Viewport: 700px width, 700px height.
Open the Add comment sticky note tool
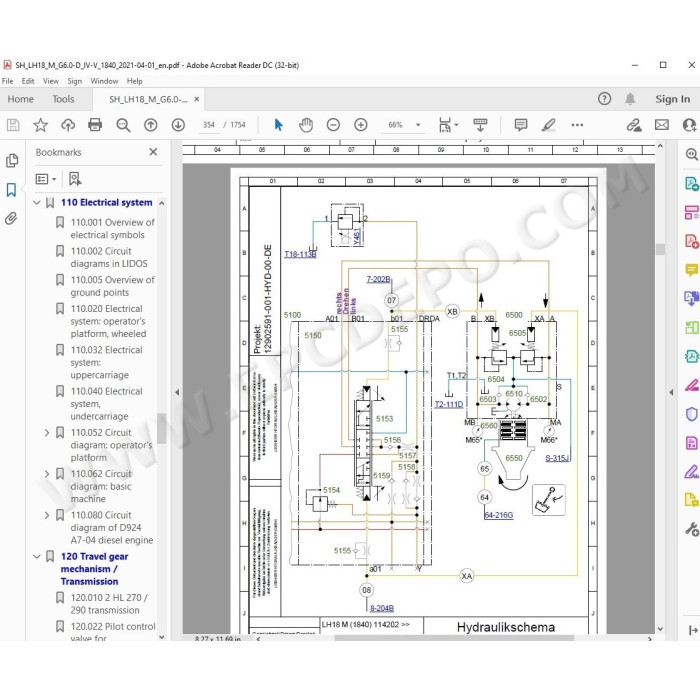coord(521,125)
